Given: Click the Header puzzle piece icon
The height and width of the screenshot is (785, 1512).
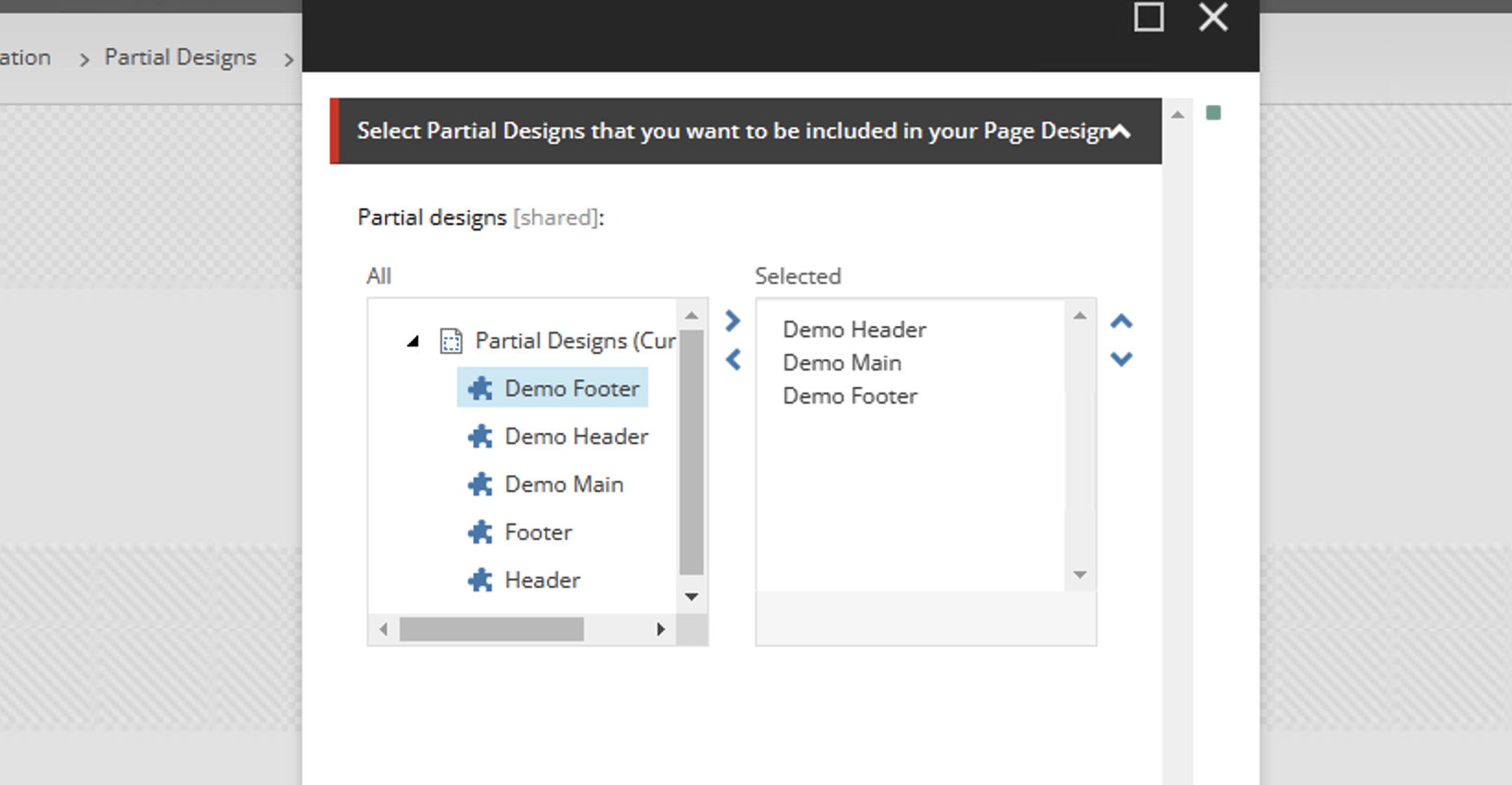Looking at the screenshot, I should [480, 580].
